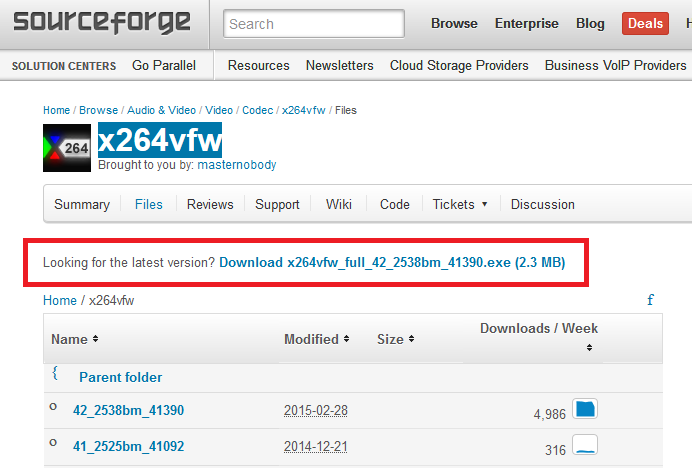Image resolution: width=692 pixels, height=468 pixels.
Task: Switch to the Reviews tab
Action: pyautogui.click(x=210, y=204)
